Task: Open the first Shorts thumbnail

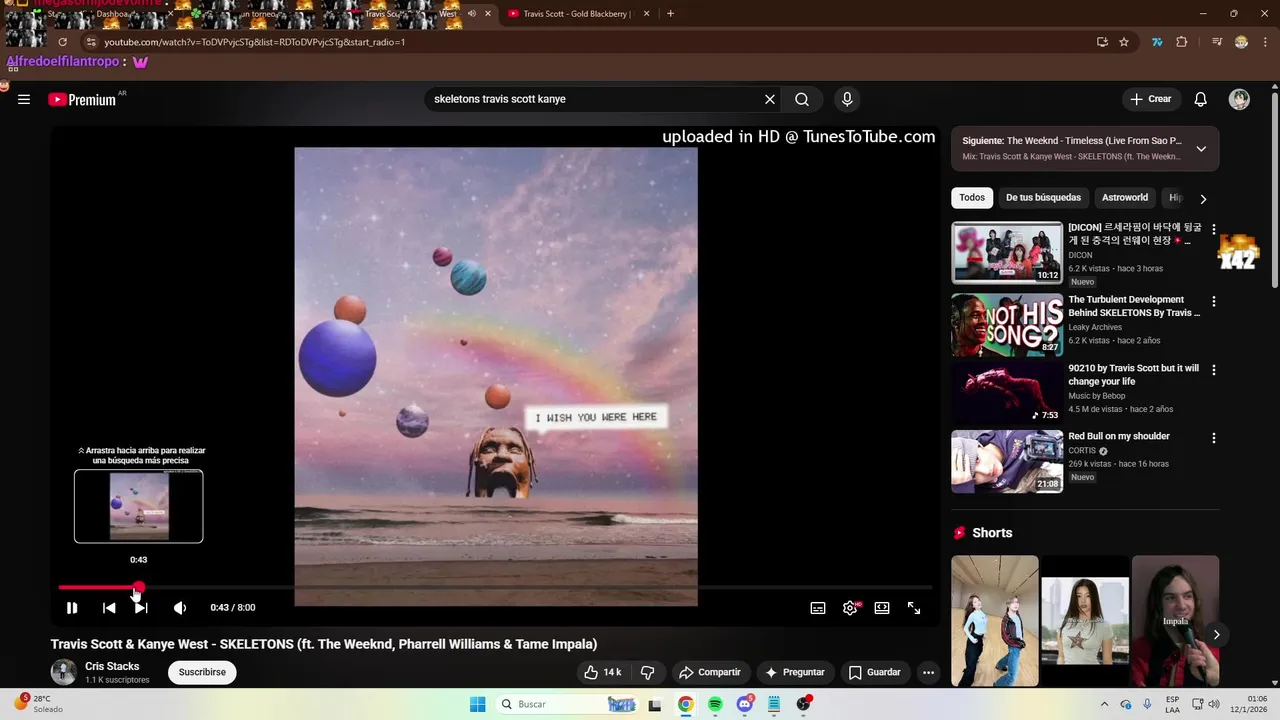Action: click(995, 621)
